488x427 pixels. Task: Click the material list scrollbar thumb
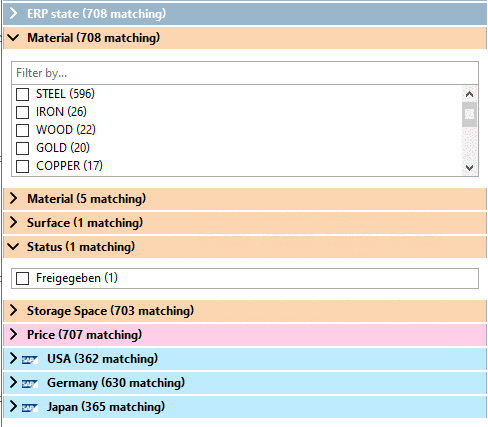click(469, 114)
